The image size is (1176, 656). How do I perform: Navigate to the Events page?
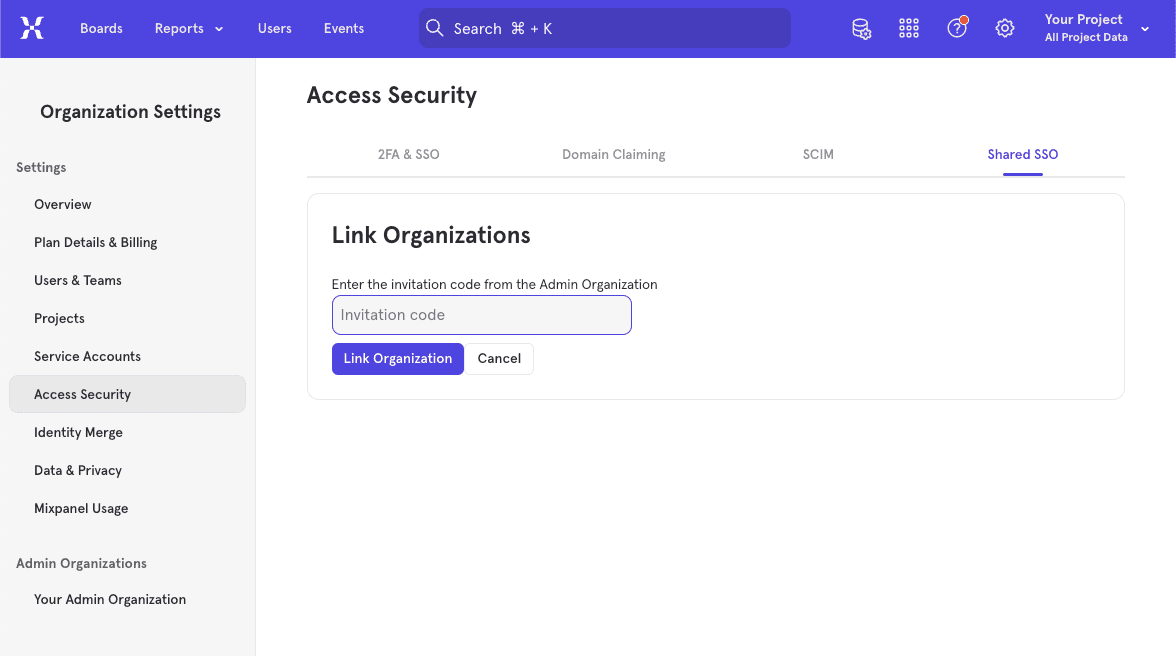(343, 28)
